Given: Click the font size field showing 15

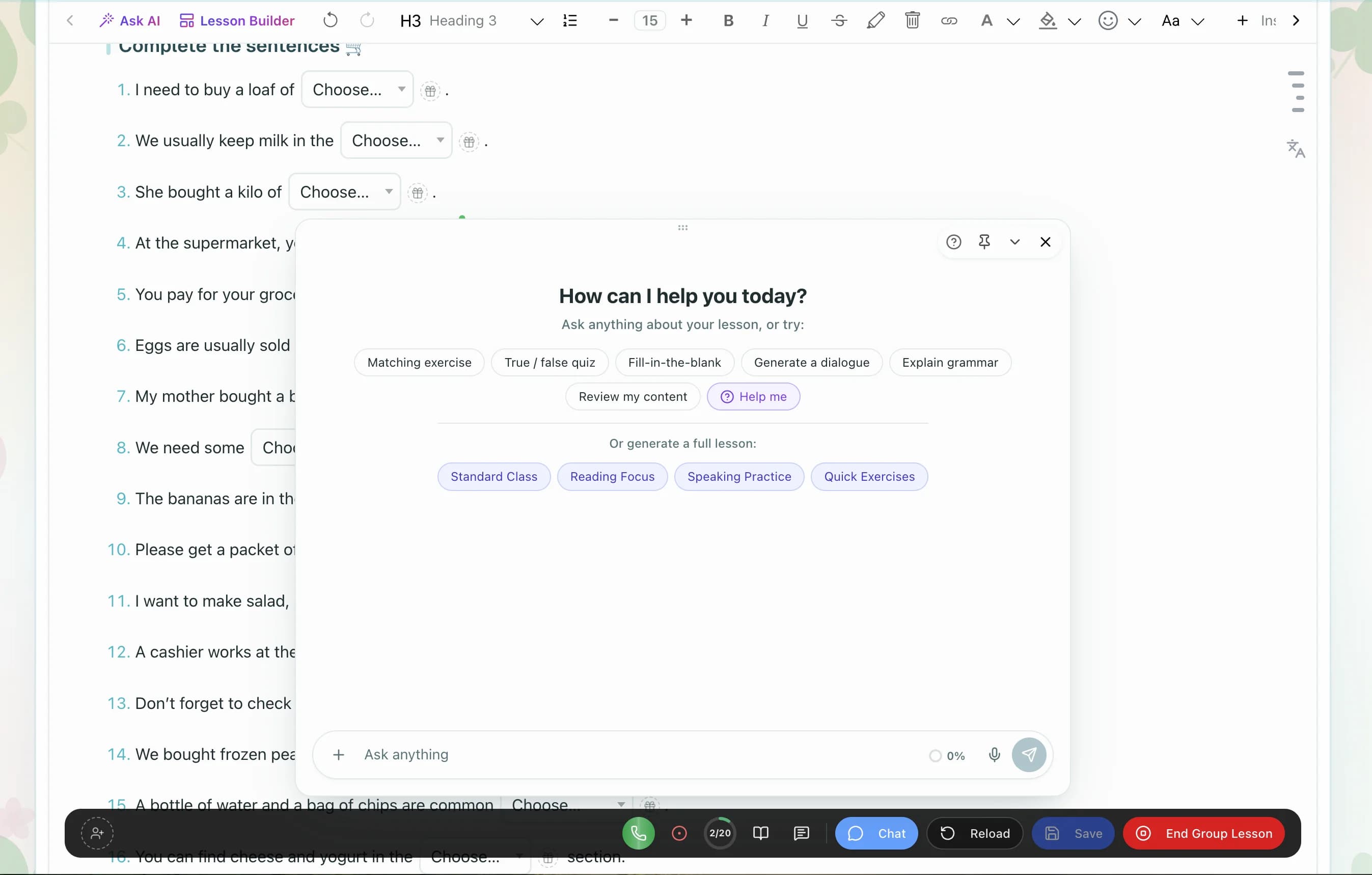Looking at the screenshot, I should coord(649,20).
